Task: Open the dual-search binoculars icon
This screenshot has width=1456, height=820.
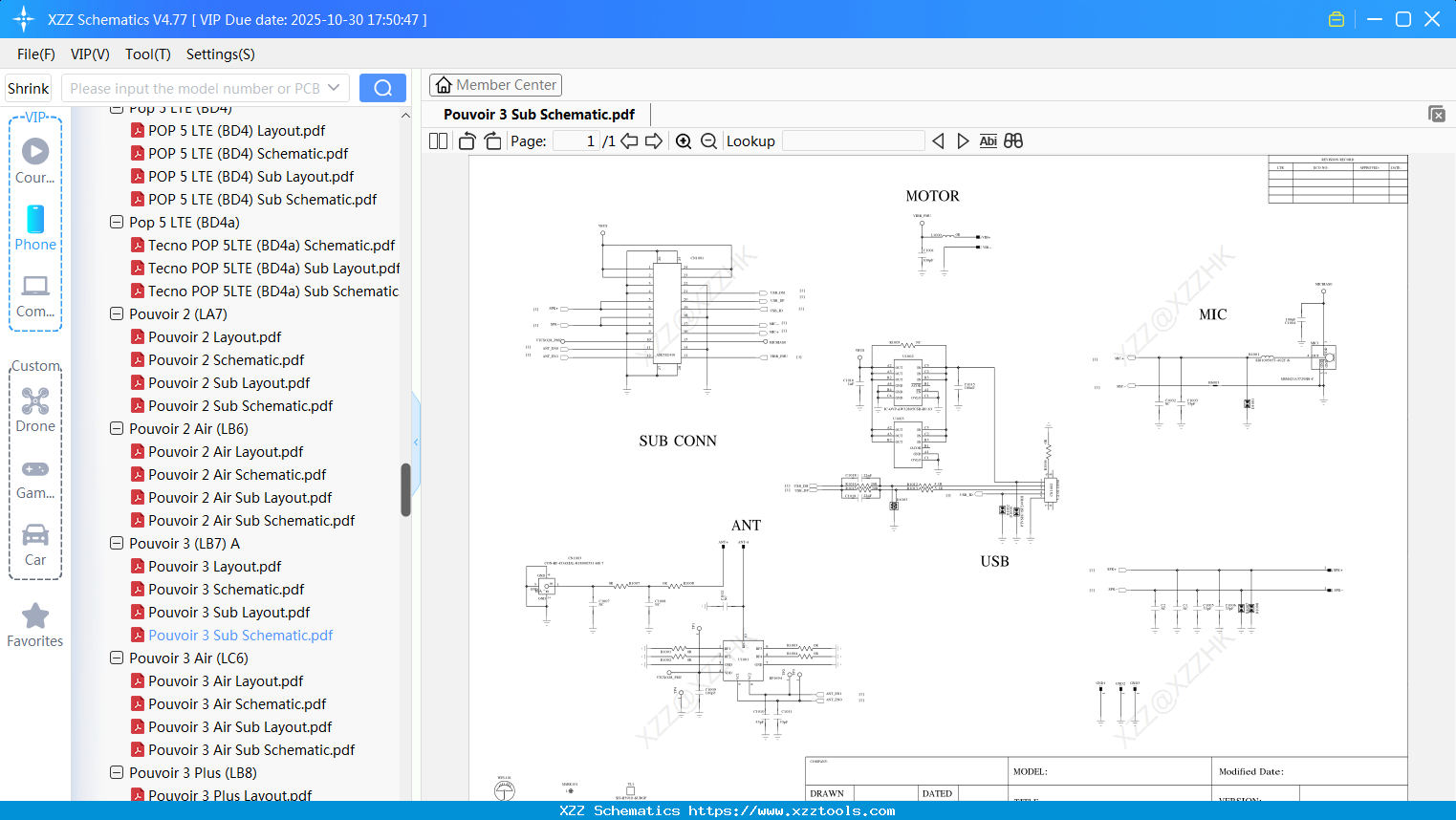Action: (1013, 140)
